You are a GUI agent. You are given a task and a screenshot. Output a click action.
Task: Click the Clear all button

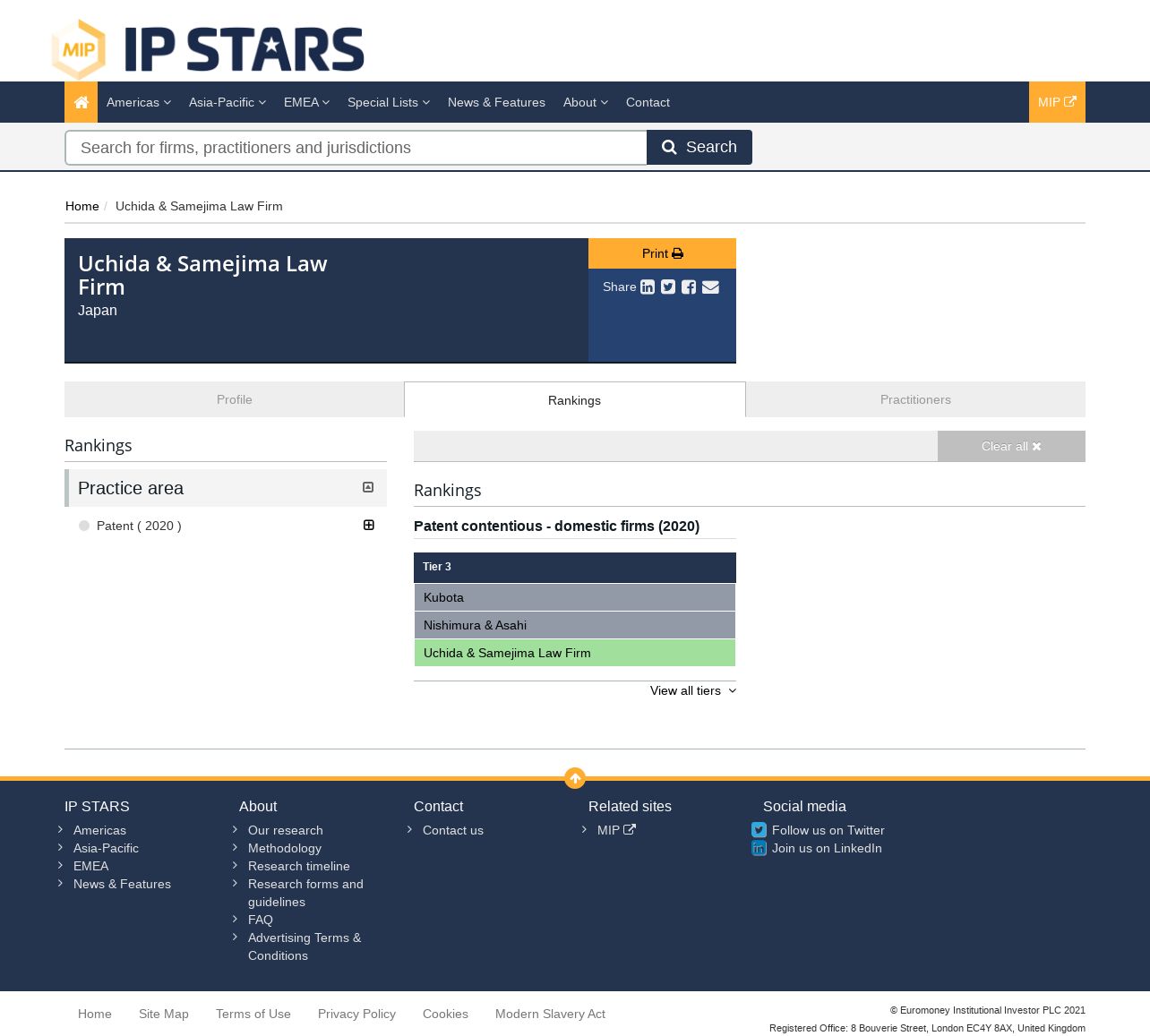1011,446
